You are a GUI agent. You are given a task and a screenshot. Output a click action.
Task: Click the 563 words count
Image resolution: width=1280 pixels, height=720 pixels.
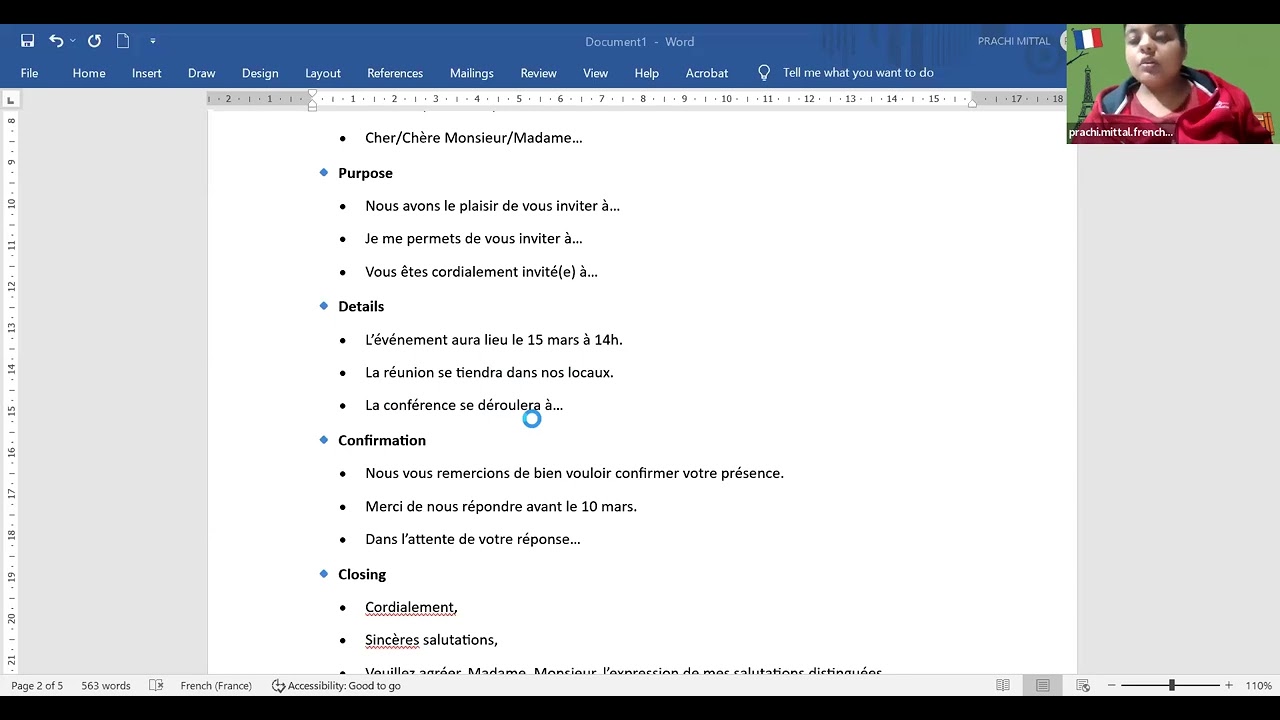(106, 686)
